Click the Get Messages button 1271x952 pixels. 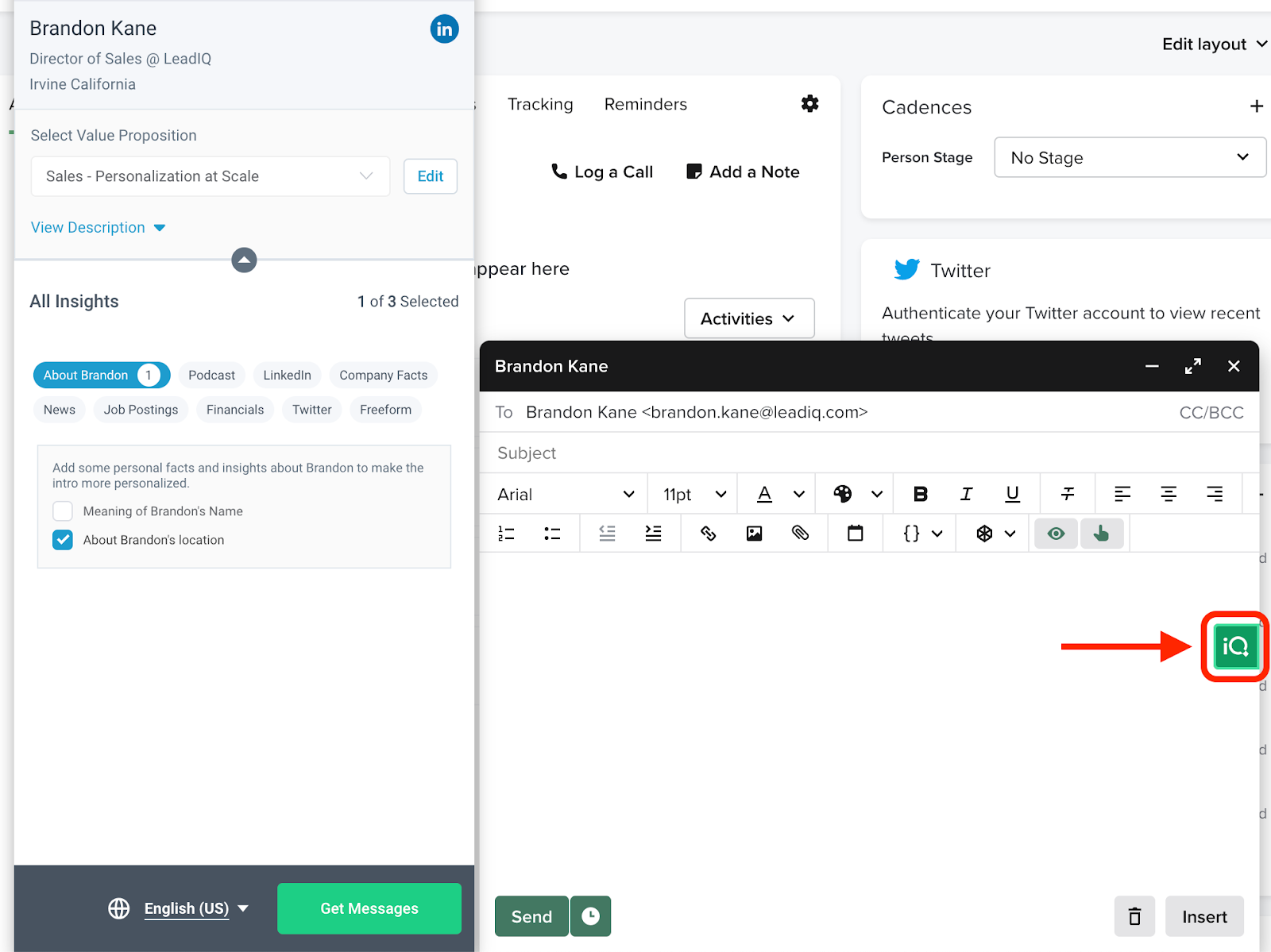point(369,908)
